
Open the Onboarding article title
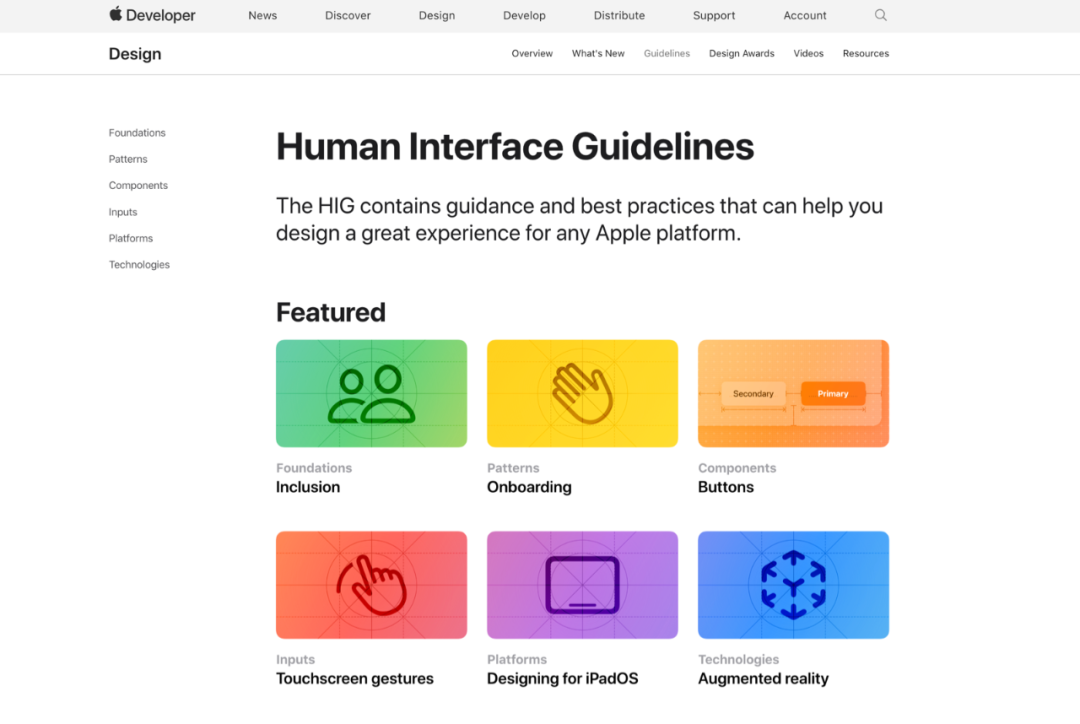pos(529,487)
